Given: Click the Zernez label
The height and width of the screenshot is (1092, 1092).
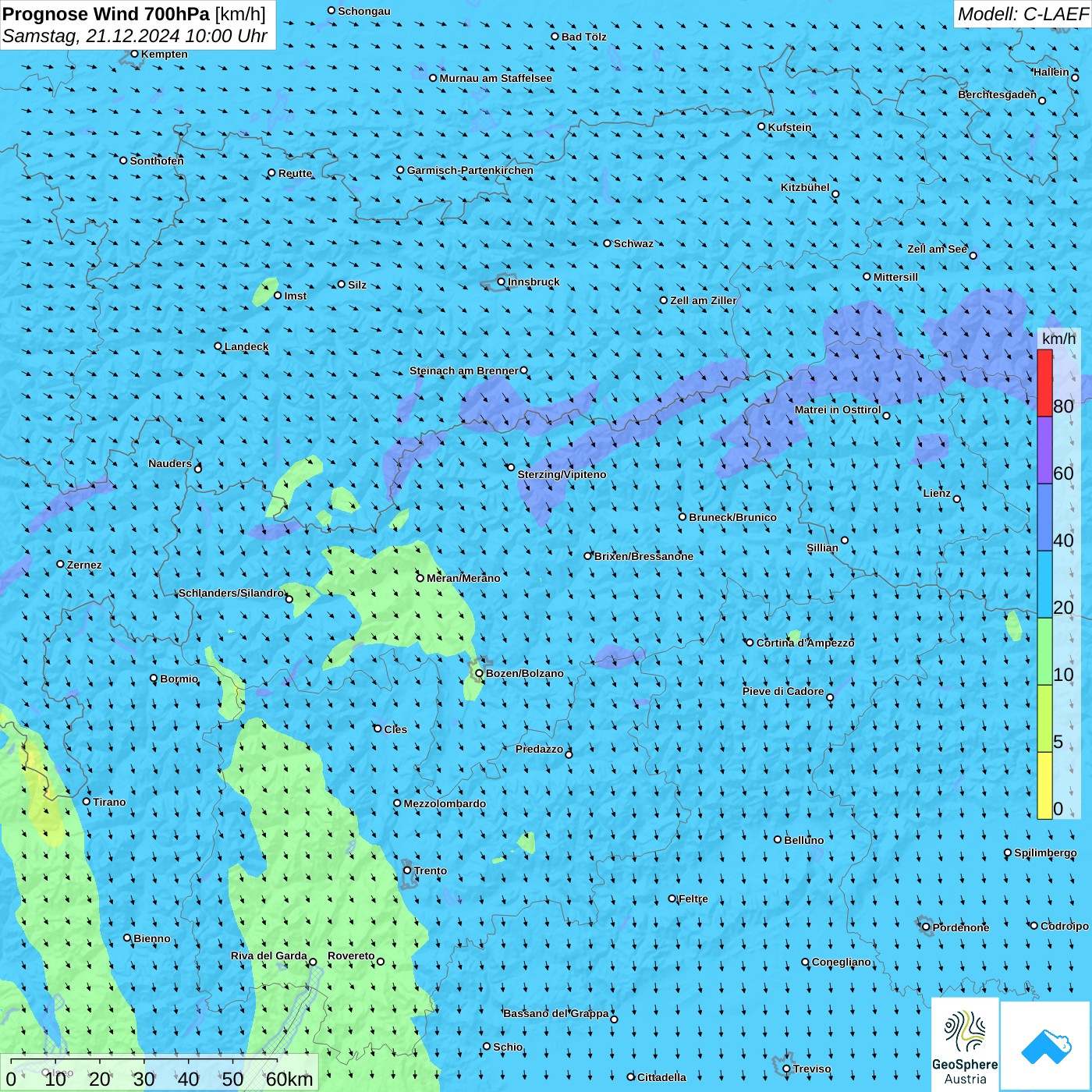Looking at the screenshot, I should point(84,565).
